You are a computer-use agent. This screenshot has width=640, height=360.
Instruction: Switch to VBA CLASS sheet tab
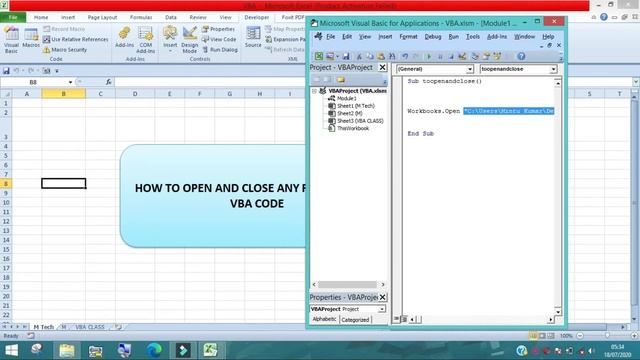[90, 327]
